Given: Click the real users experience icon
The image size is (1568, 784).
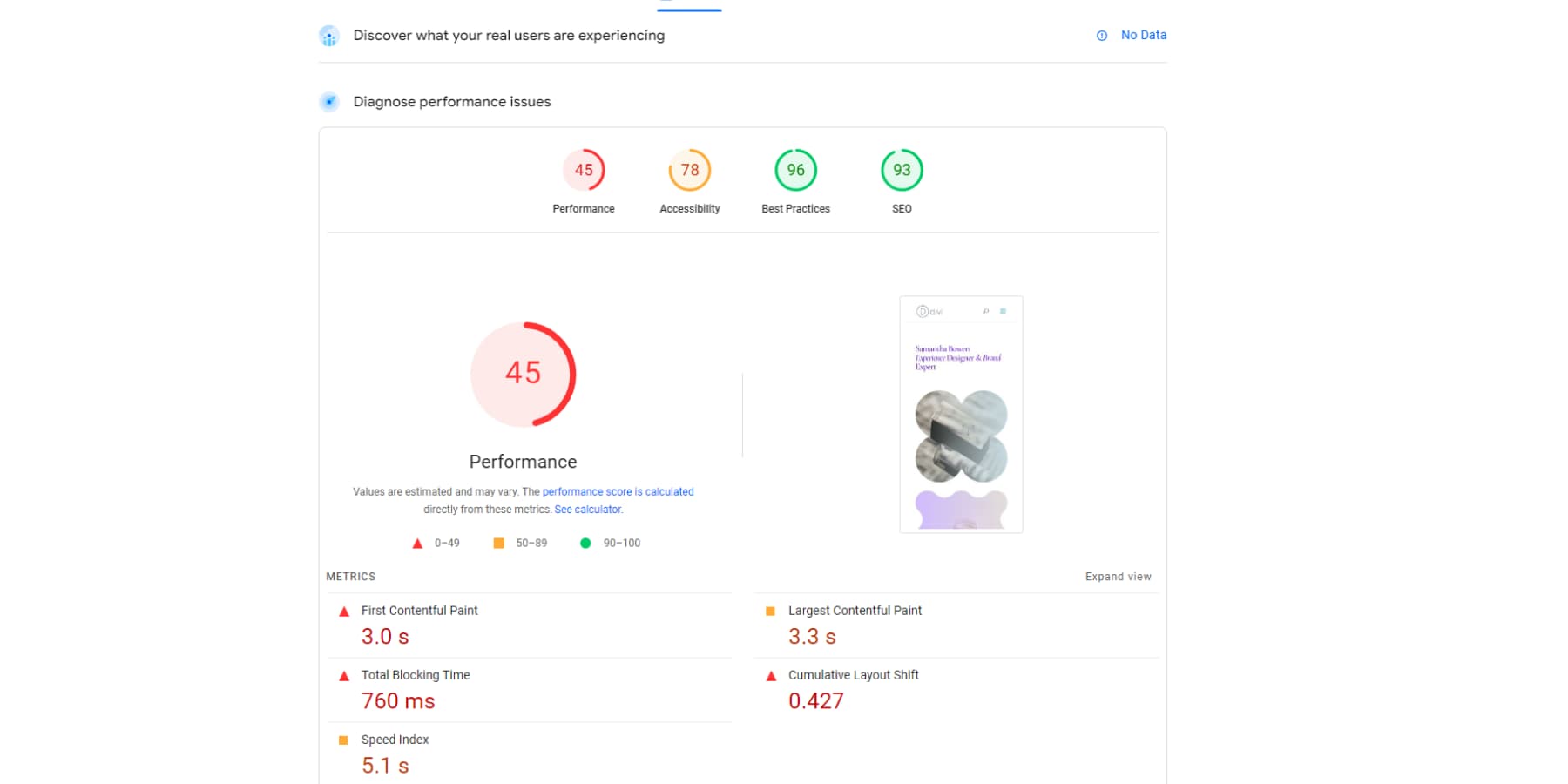Looking at the screenshot, I should 328,36.
